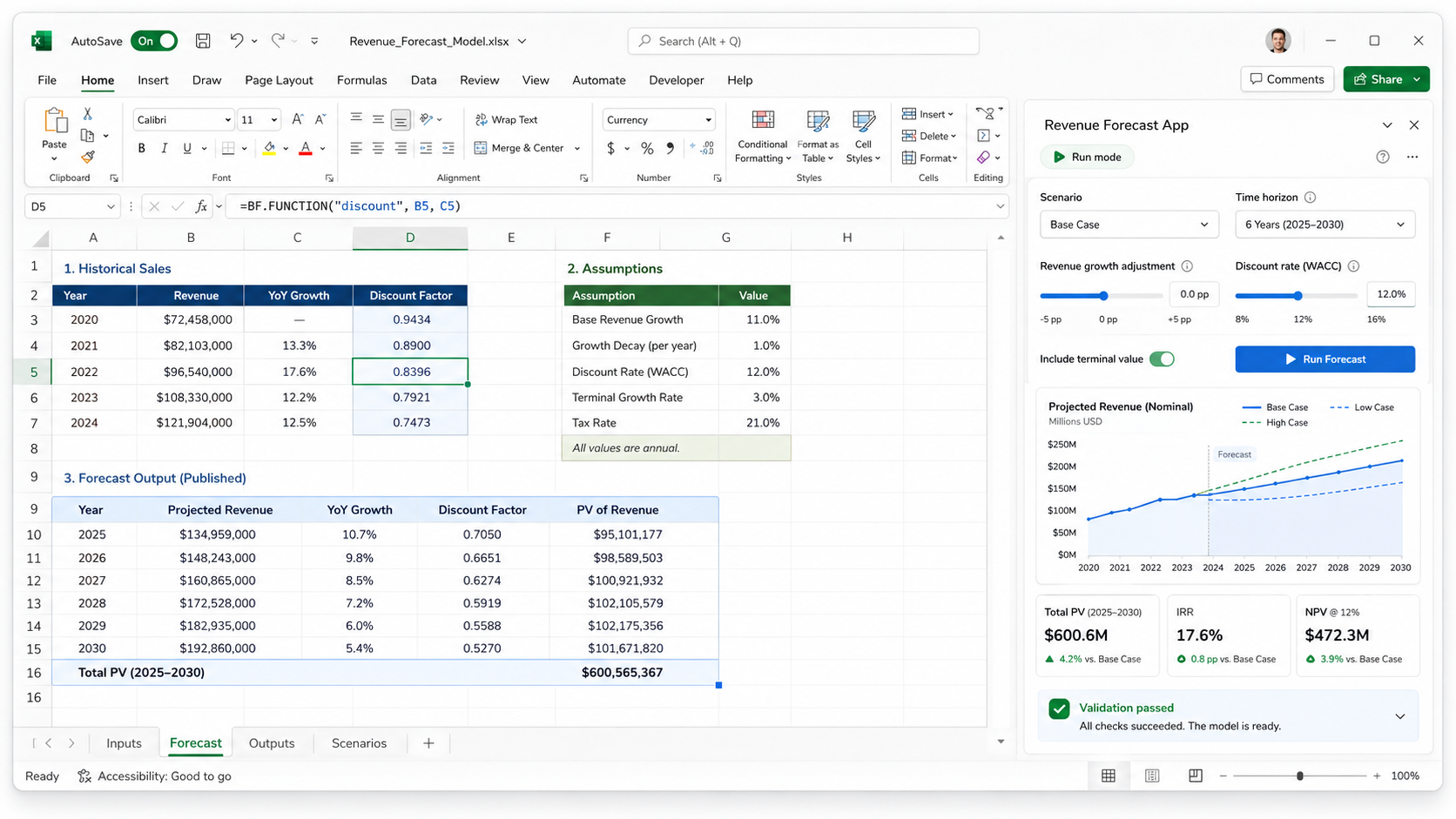Align text right

click(x=401, y=149)
